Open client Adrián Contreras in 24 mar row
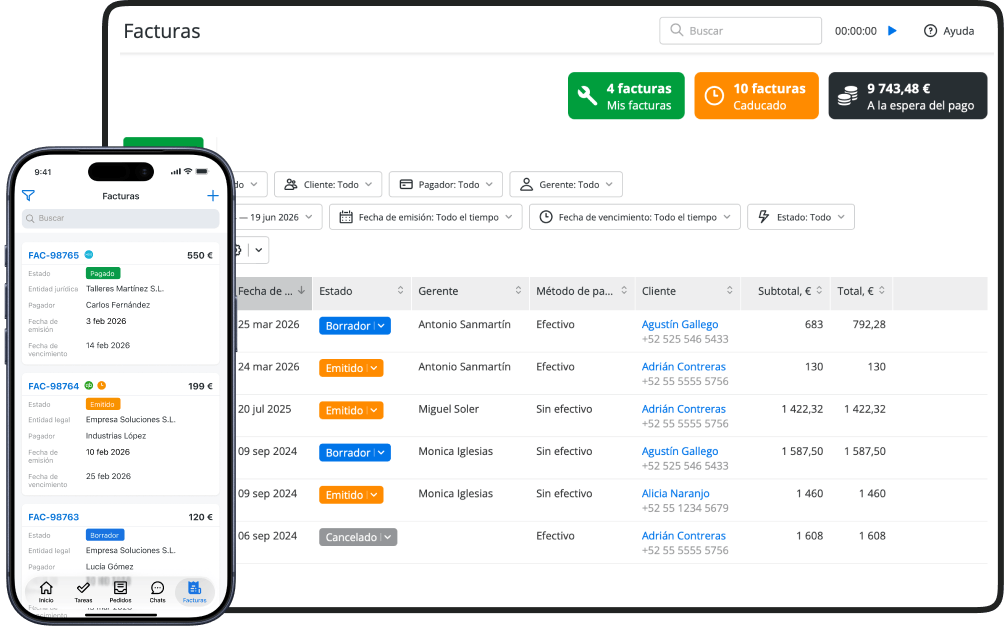The image size is (1004, 630). [x=683, y=367]
